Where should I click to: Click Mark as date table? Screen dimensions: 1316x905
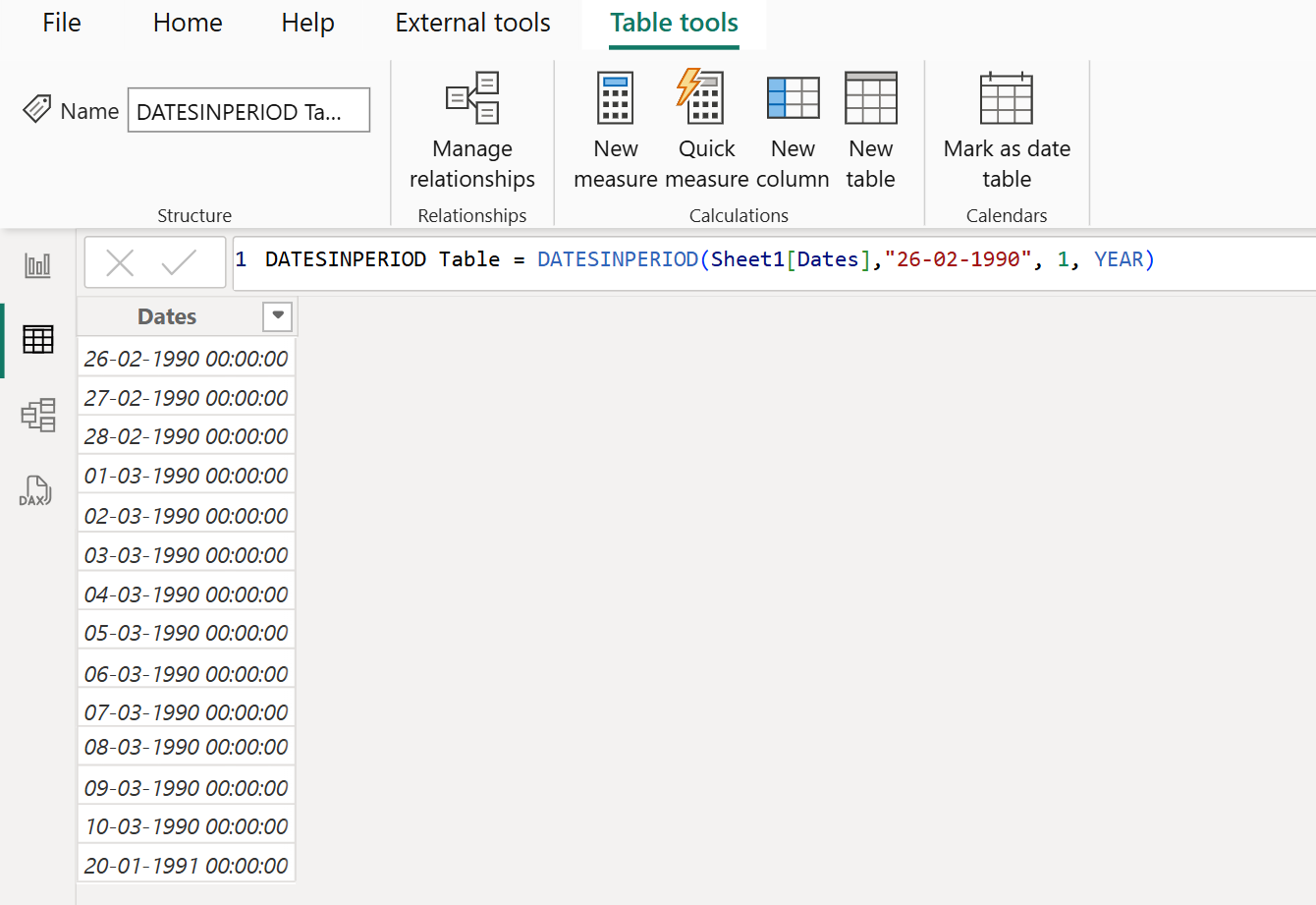tap(1006, 126)
